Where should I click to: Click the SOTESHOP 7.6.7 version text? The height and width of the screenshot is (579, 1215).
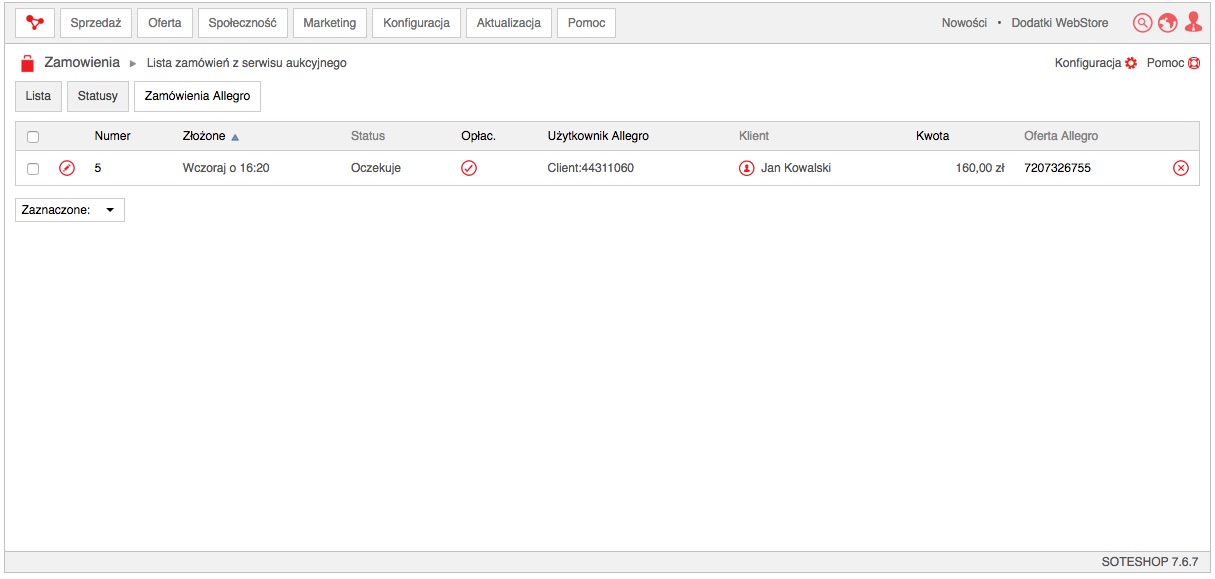point(1149,561)
